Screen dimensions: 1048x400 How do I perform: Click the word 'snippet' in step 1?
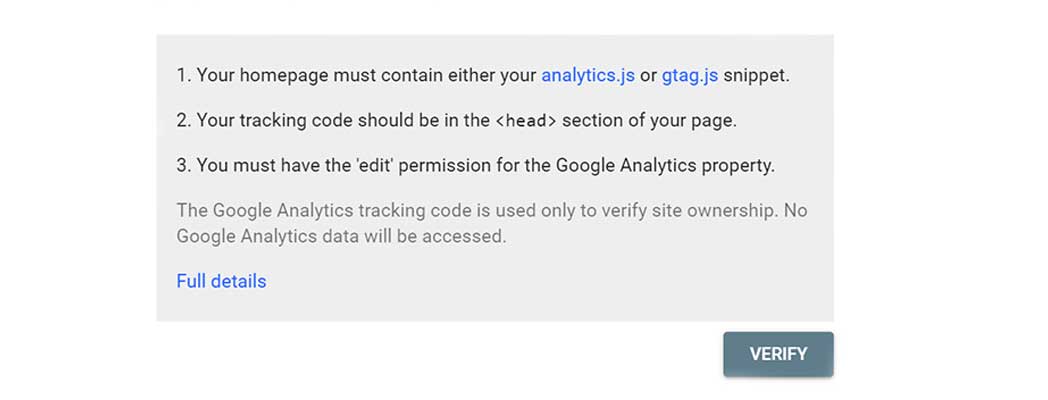756,75
